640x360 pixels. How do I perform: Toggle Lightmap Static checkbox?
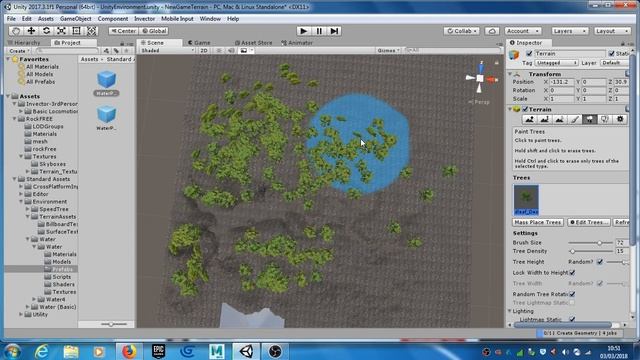tap(572, 319)
